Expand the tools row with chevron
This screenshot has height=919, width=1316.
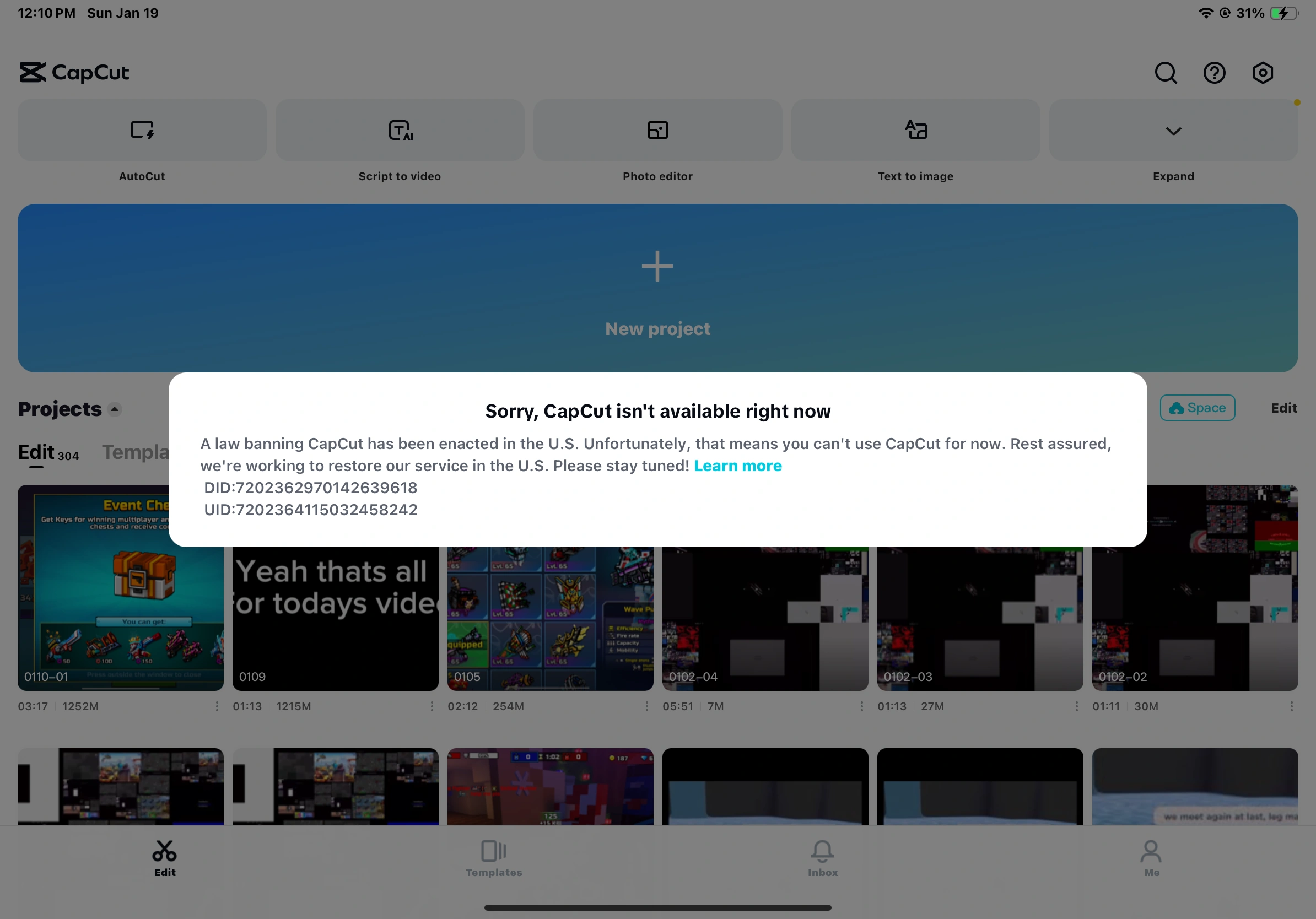1173,131
